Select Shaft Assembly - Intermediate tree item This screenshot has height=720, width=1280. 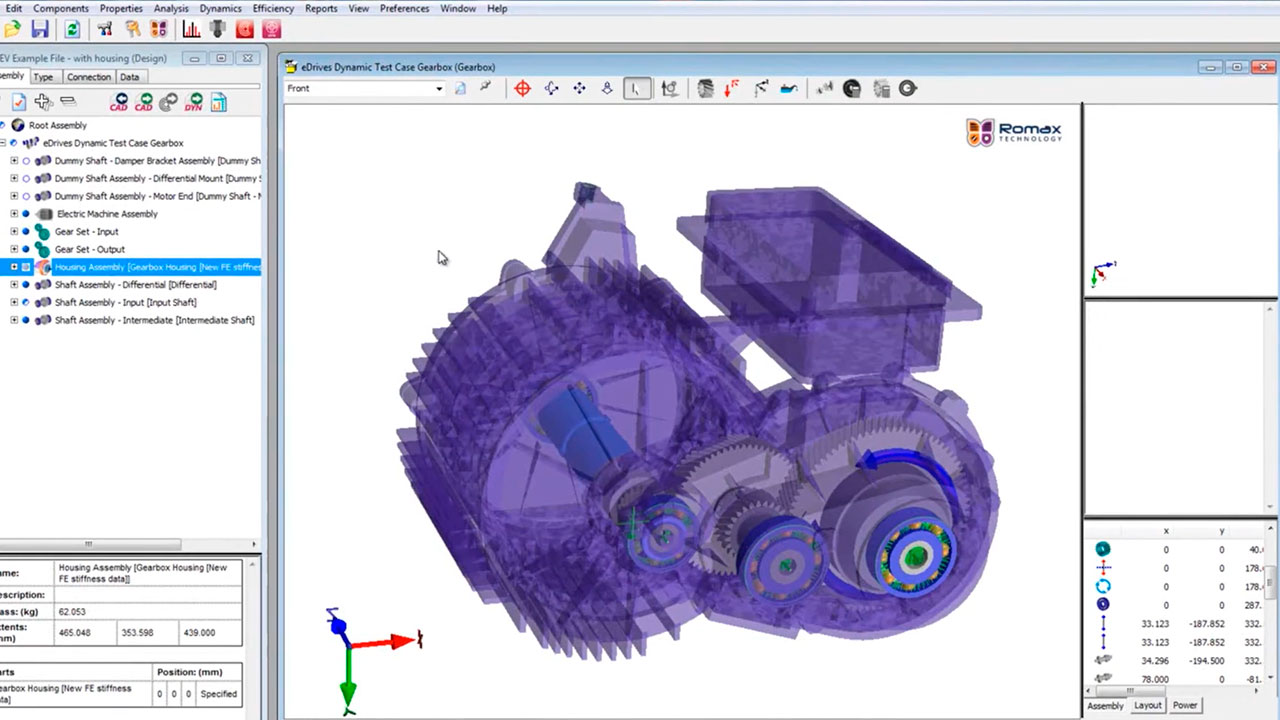154,320
